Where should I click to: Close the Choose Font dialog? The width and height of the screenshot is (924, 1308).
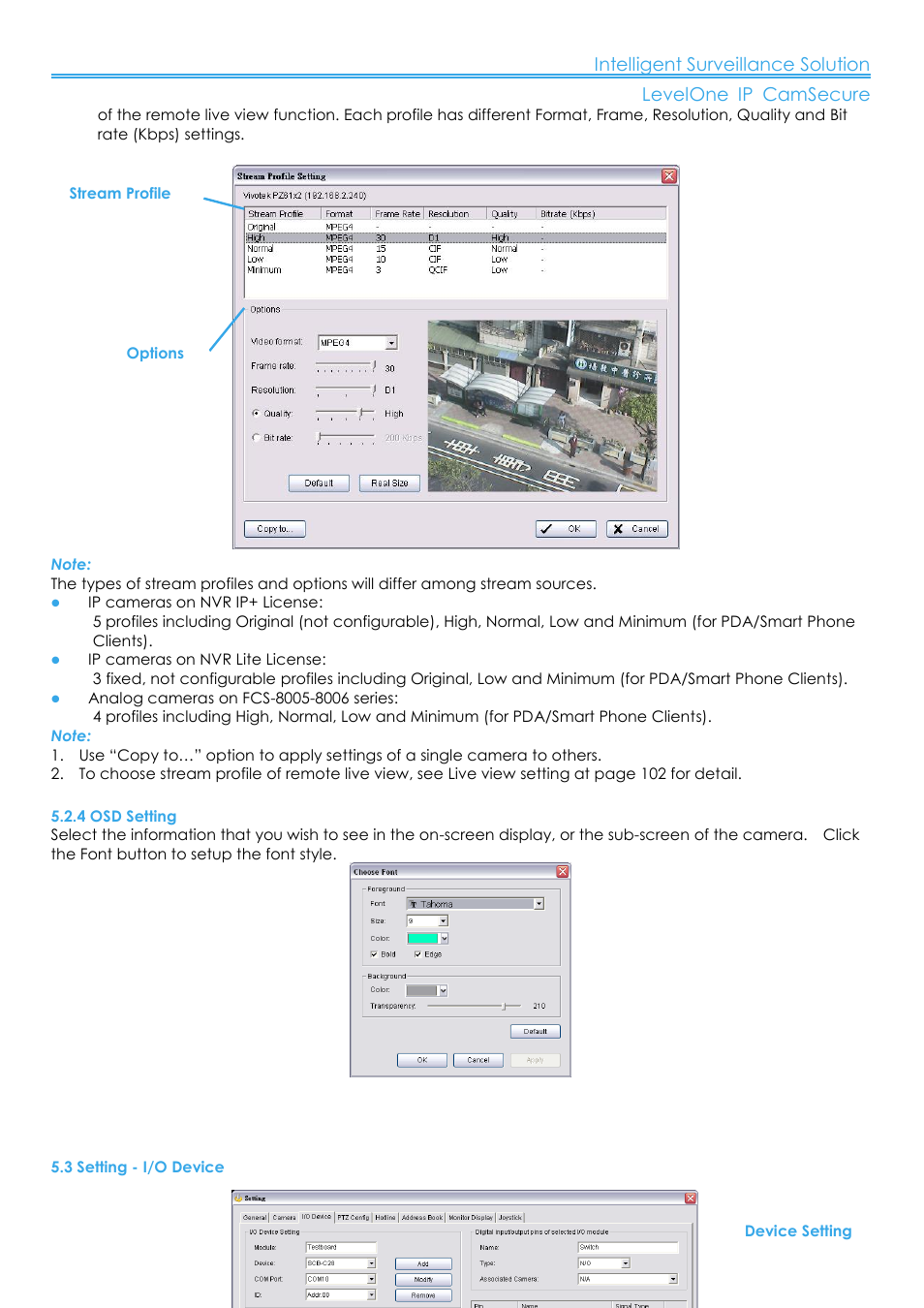562,872
